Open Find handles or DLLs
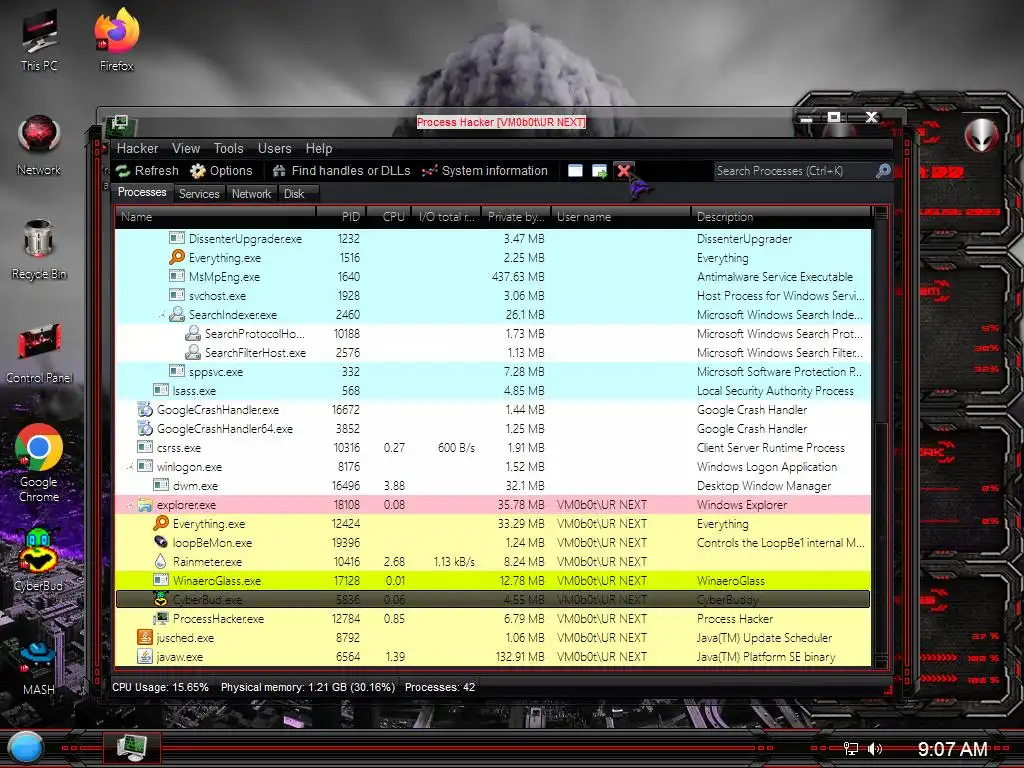 (x=341, y=171)
